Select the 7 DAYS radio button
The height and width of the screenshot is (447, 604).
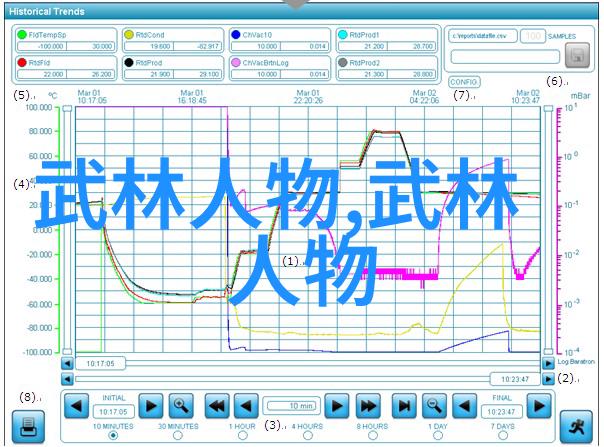point(503,435)
